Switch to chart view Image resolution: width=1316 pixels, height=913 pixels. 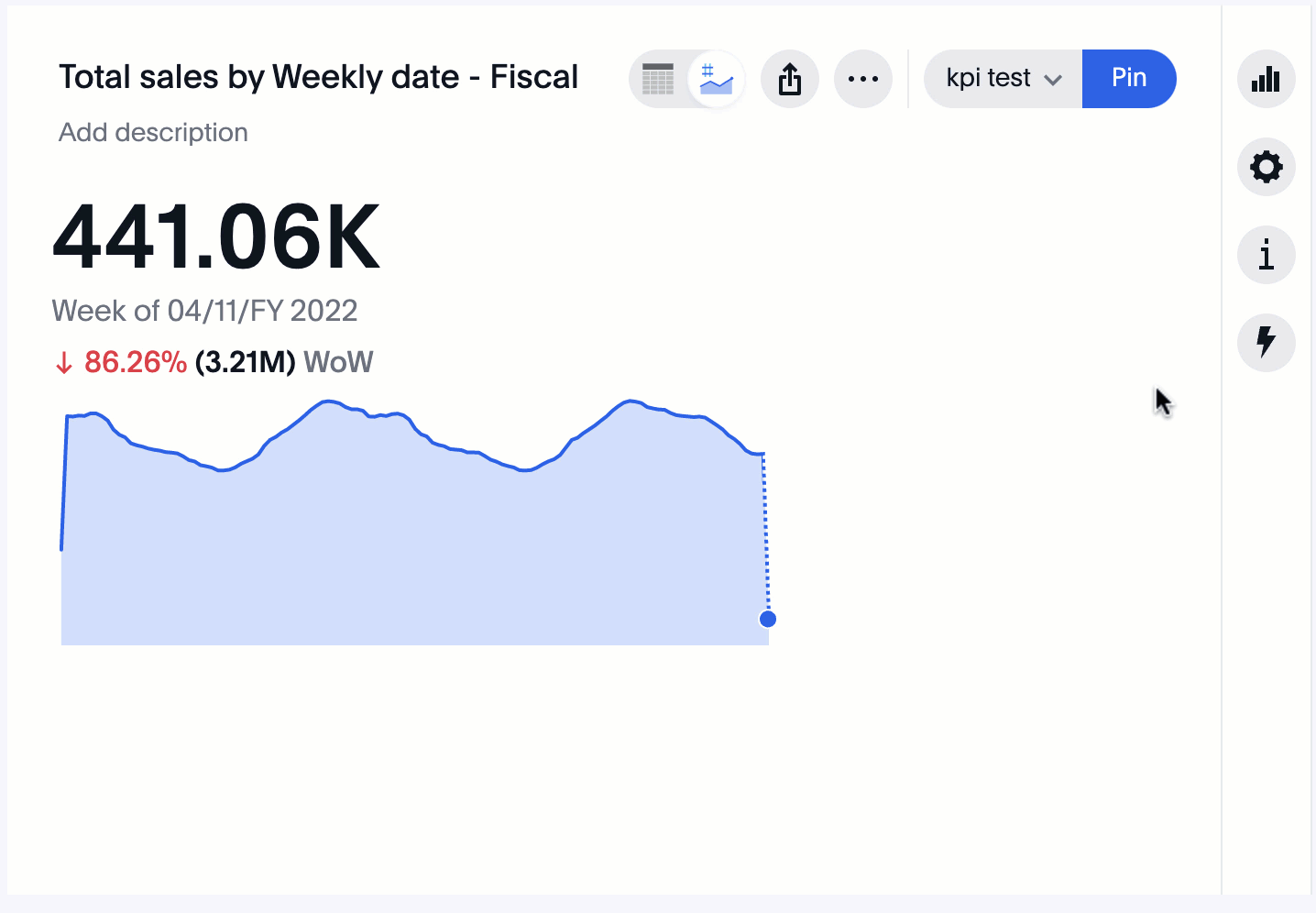coord(716,79)
